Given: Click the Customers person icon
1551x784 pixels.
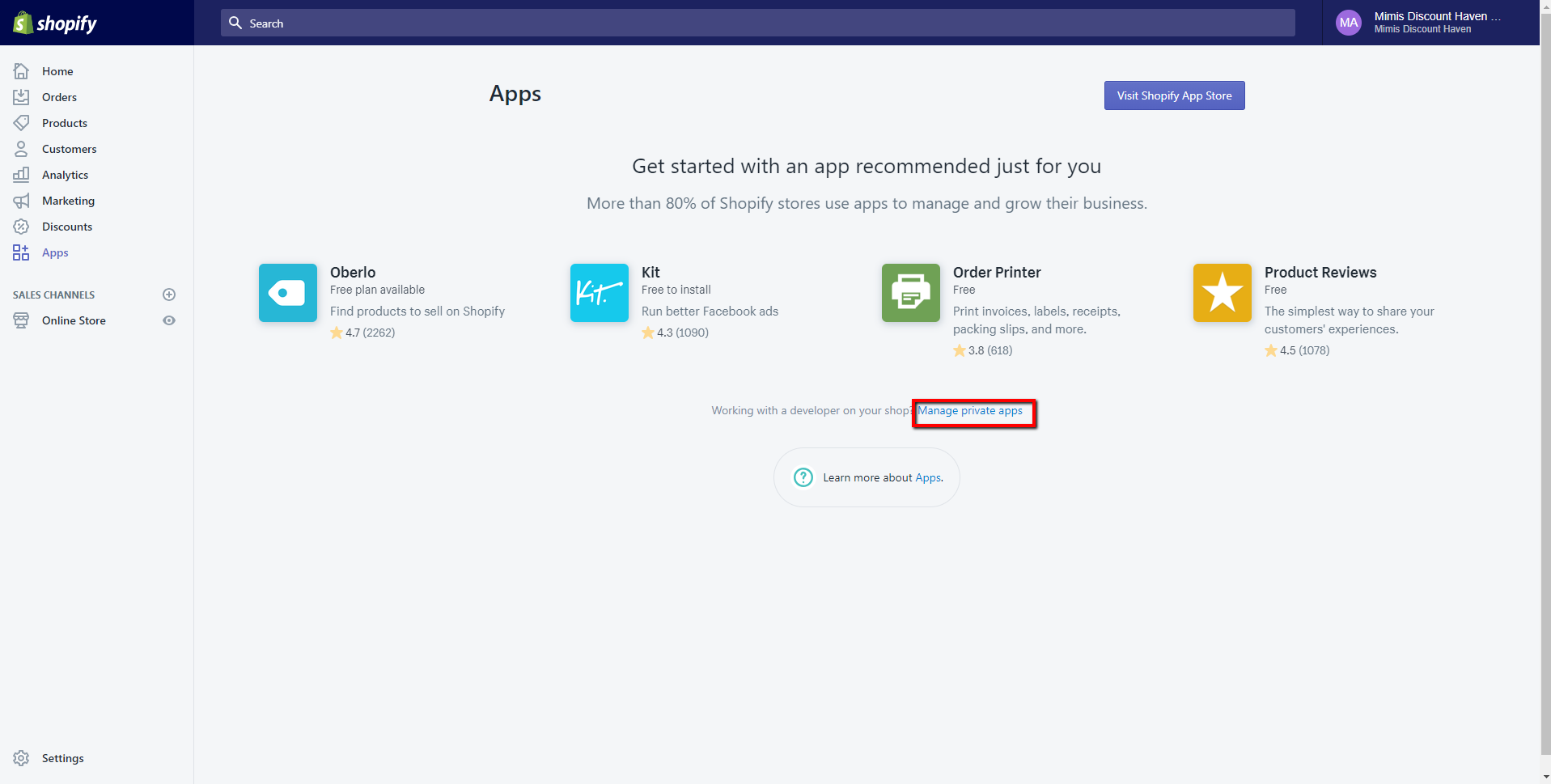Looking at the screenshot, I should click(x=21, y=149).
